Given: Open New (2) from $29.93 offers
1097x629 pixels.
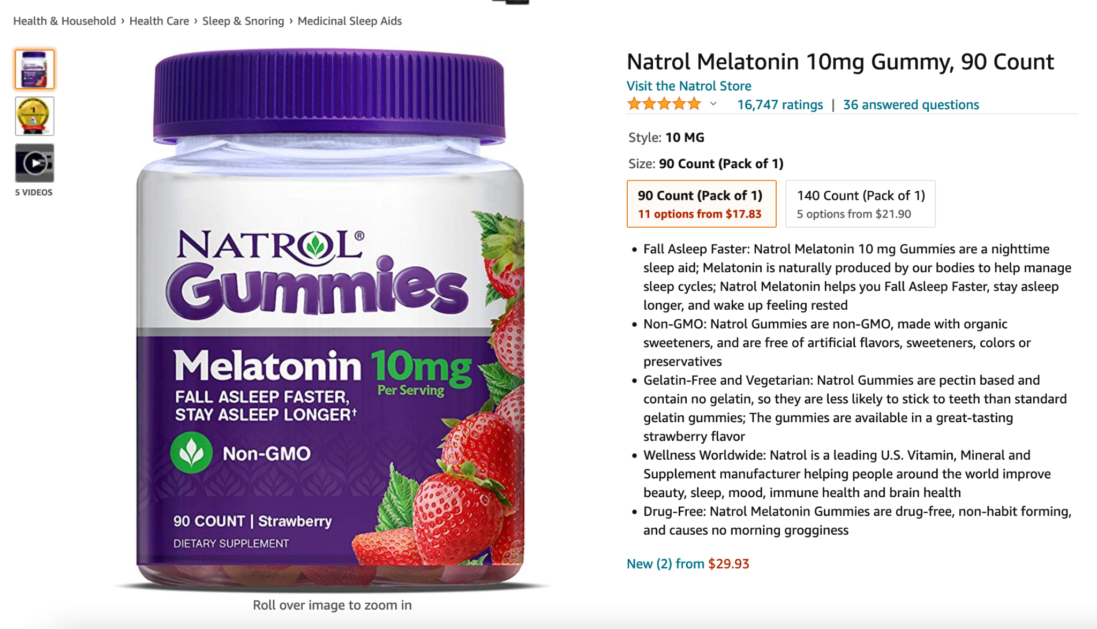Looking at the screenshot, I should click(688, 564).
